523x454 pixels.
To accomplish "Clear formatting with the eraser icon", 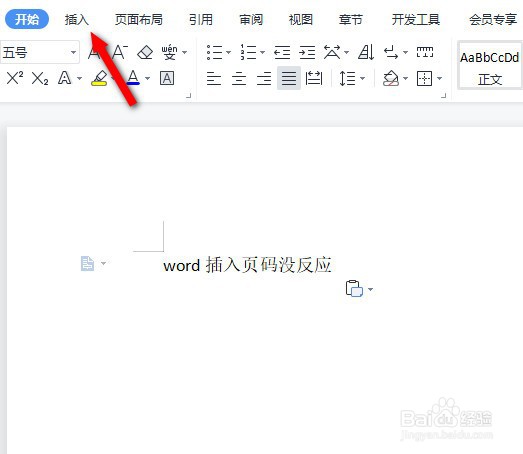I will click(145, 52).
